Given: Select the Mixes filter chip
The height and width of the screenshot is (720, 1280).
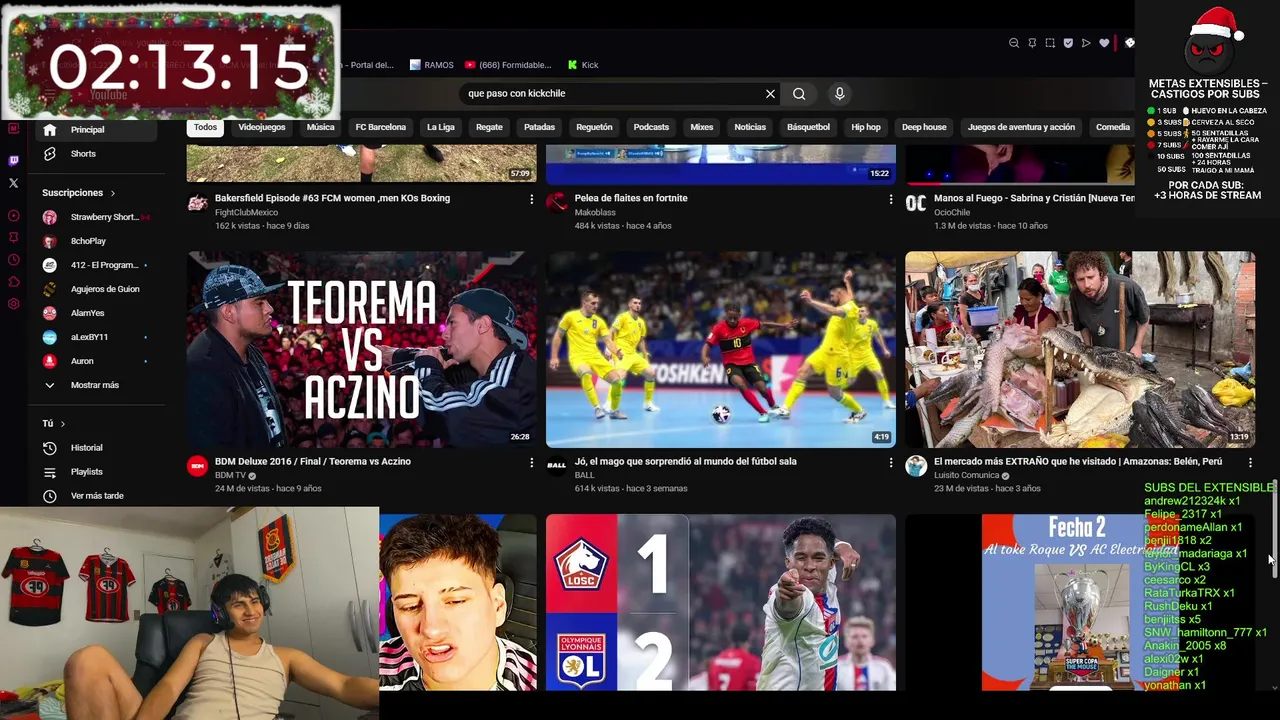Looking at the screenshot, I should coord(702,127).
